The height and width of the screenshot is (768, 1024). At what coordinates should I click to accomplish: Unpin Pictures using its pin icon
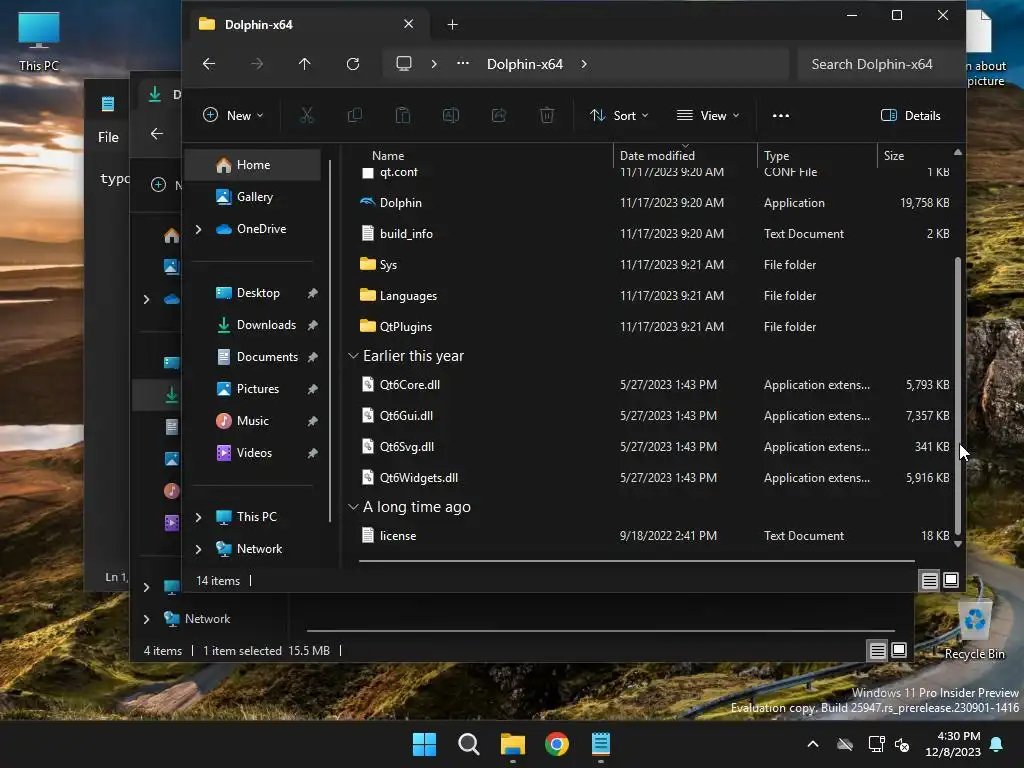[x=313, y=389]
